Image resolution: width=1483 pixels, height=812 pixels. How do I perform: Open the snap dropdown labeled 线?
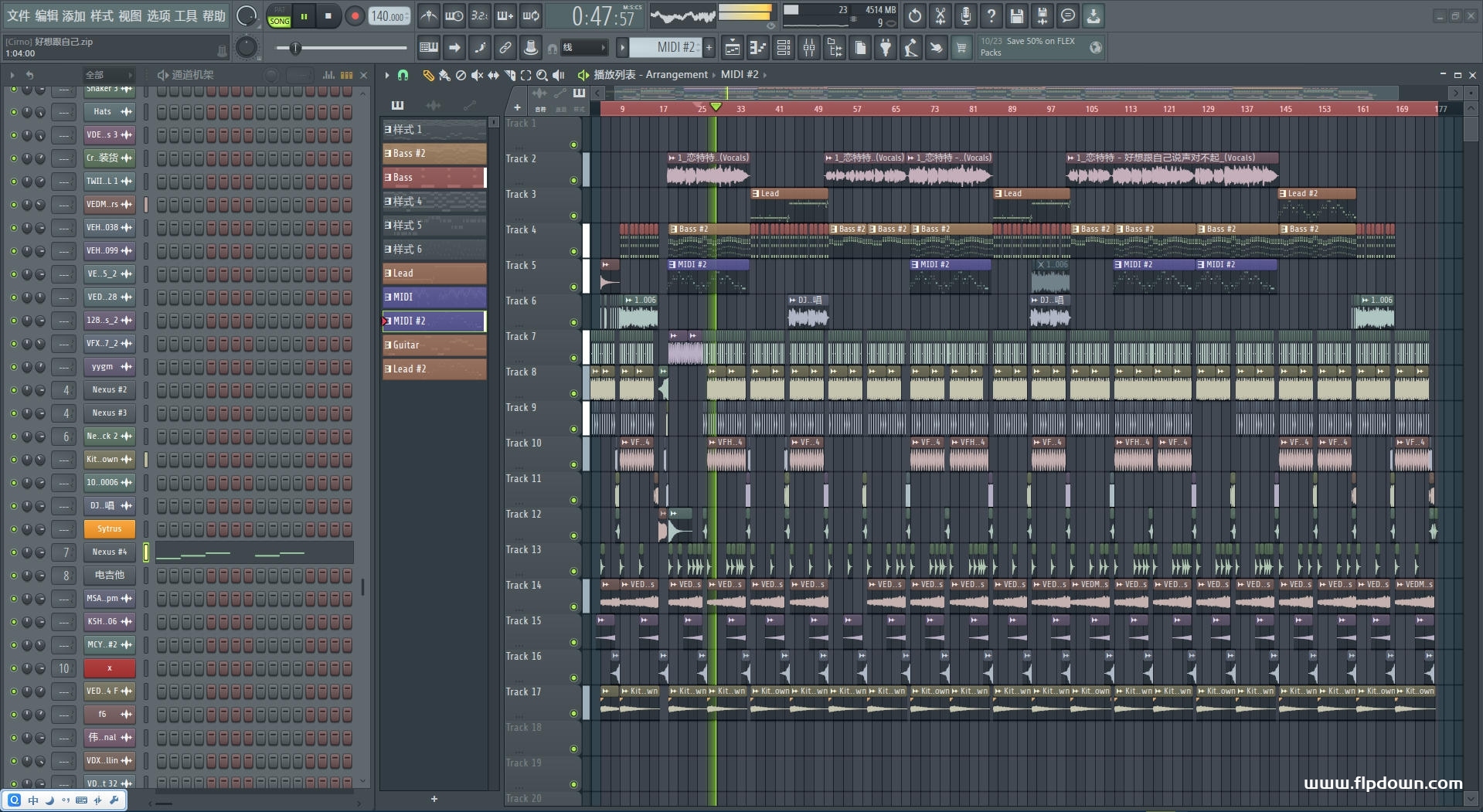pyautogui.click(x=583, y=48)
